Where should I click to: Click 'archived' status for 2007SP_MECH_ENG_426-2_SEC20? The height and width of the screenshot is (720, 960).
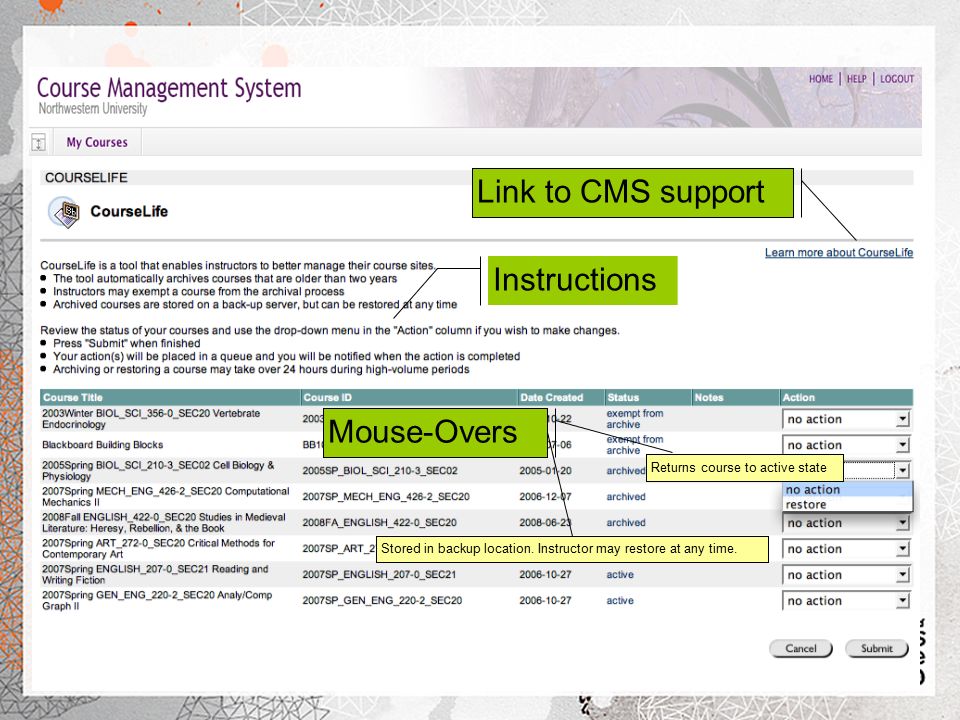click(626, 497)
